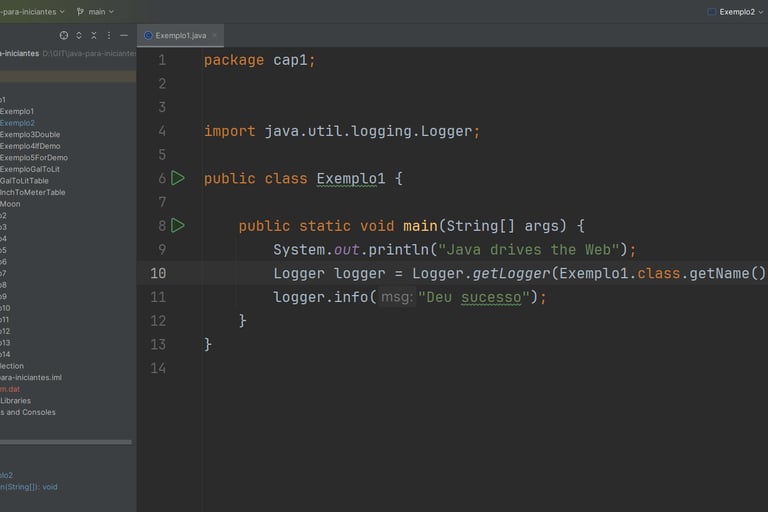768x512 pixels.
Task: Click the italic out field on line 9
Action: pos(346,249)
